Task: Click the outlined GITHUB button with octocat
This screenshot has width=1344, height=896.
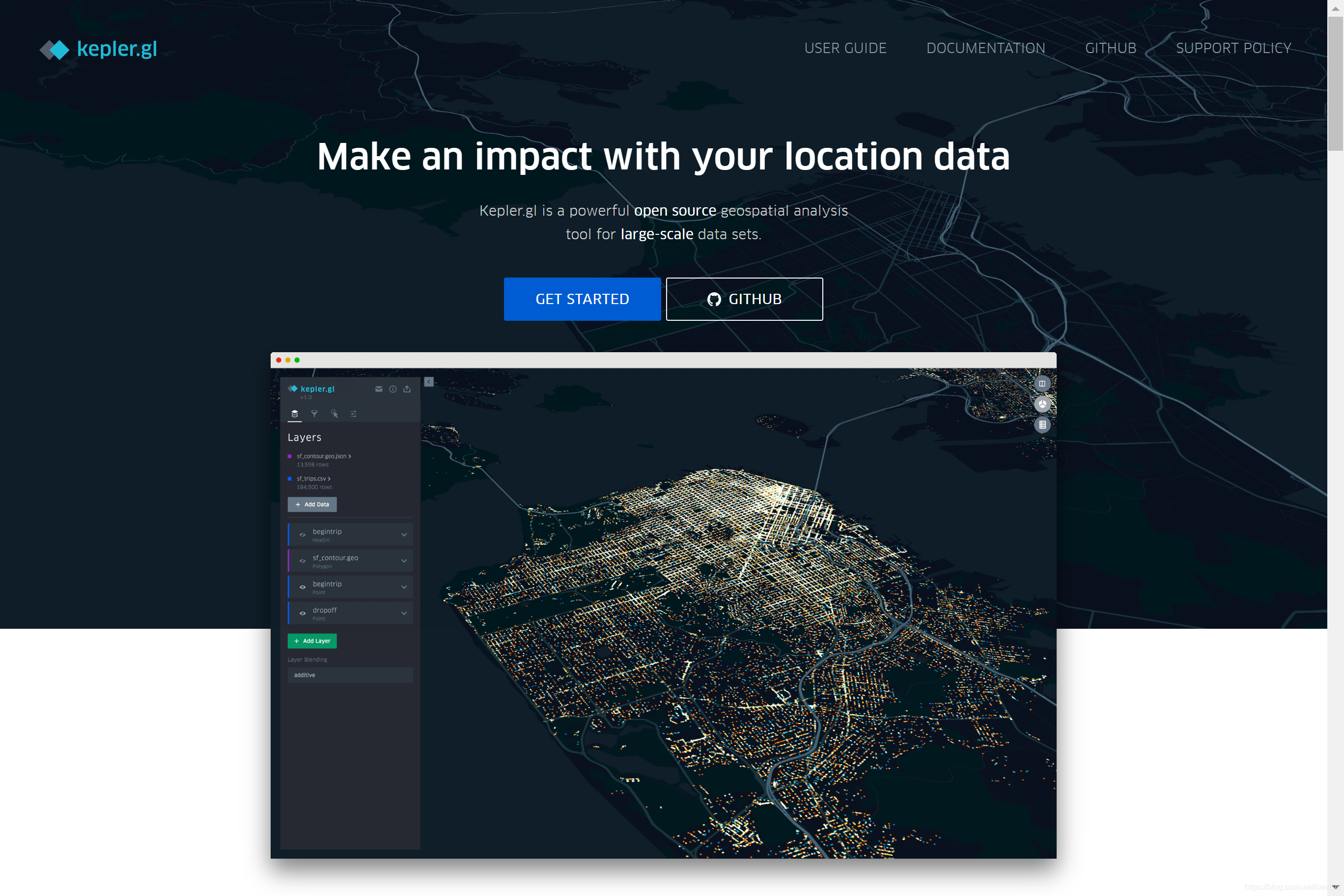Action: point(744,299)
